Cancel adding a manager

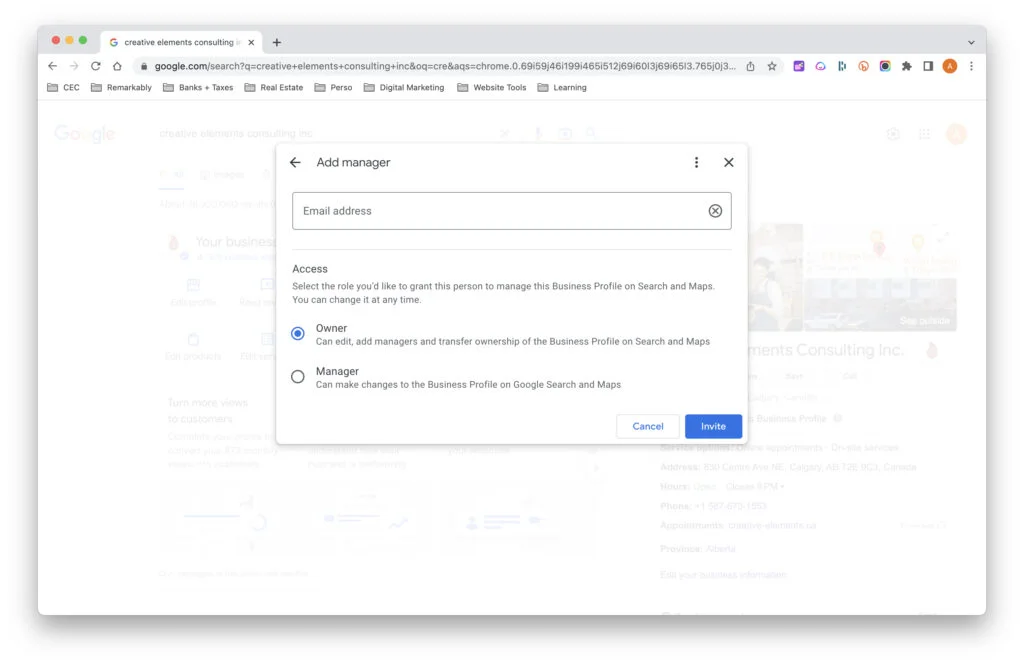(648, 427)
